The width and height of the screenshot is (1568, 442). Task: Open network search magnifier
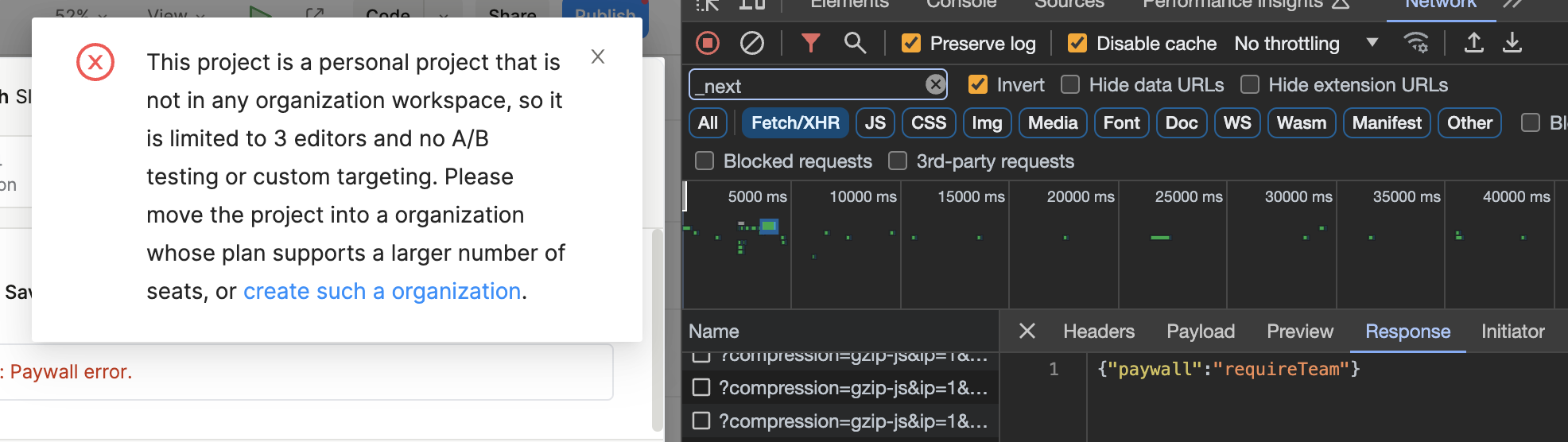(x=855, y=43)
